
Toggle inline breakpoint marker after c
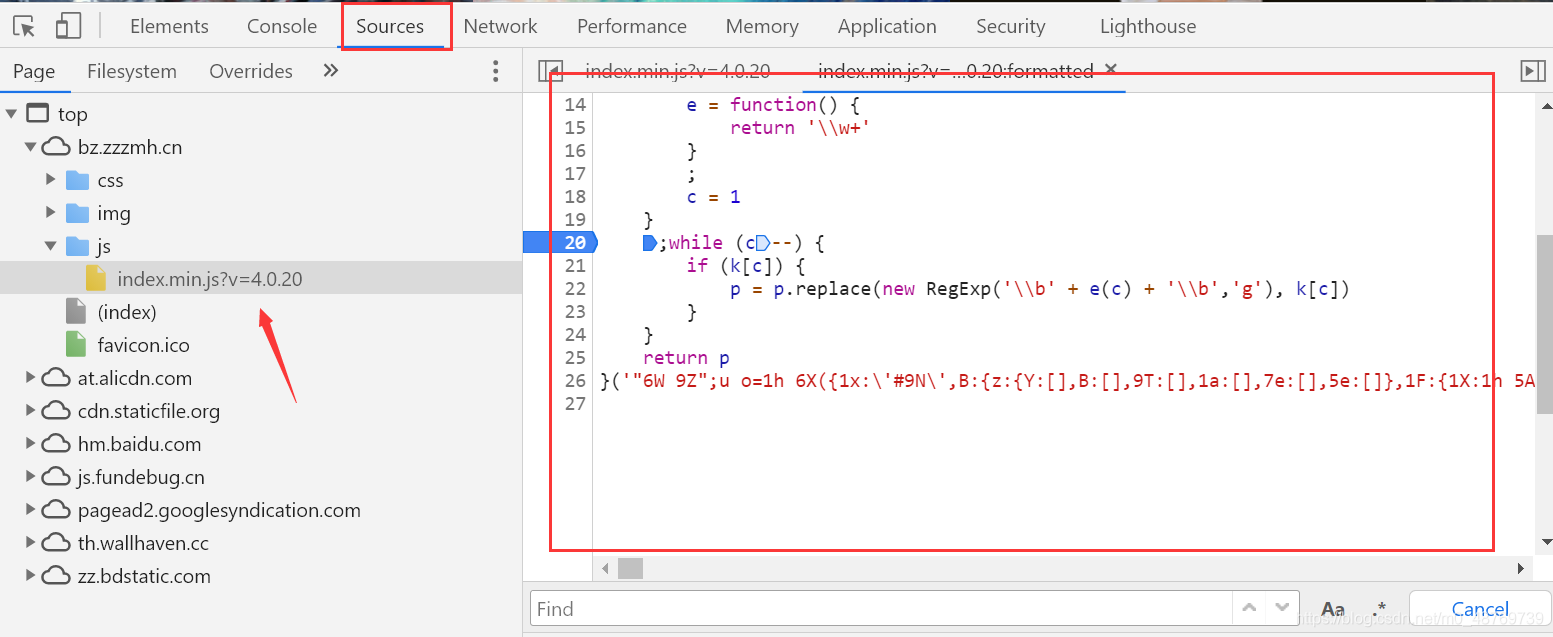pos(763,243)
